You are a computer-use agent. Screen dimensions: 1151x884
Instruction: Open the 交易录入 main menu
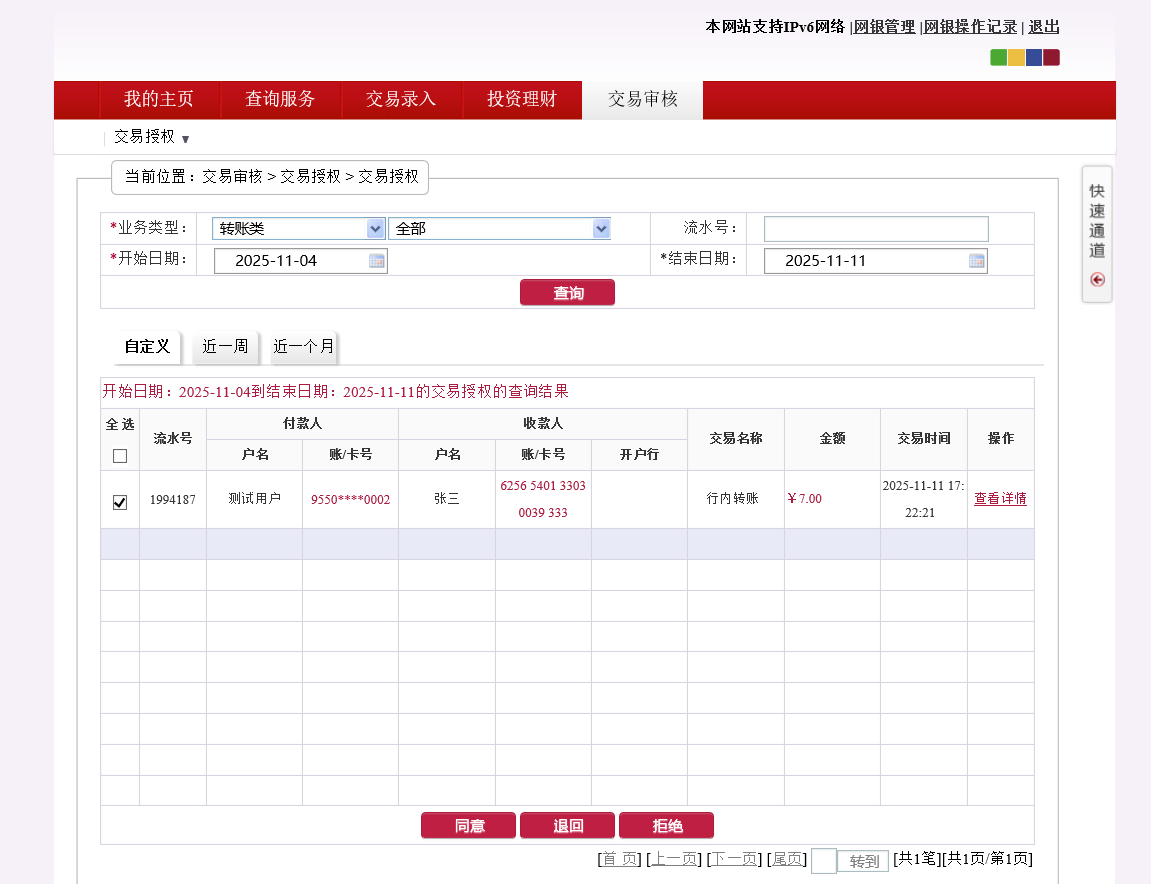(x=401, y=99)
